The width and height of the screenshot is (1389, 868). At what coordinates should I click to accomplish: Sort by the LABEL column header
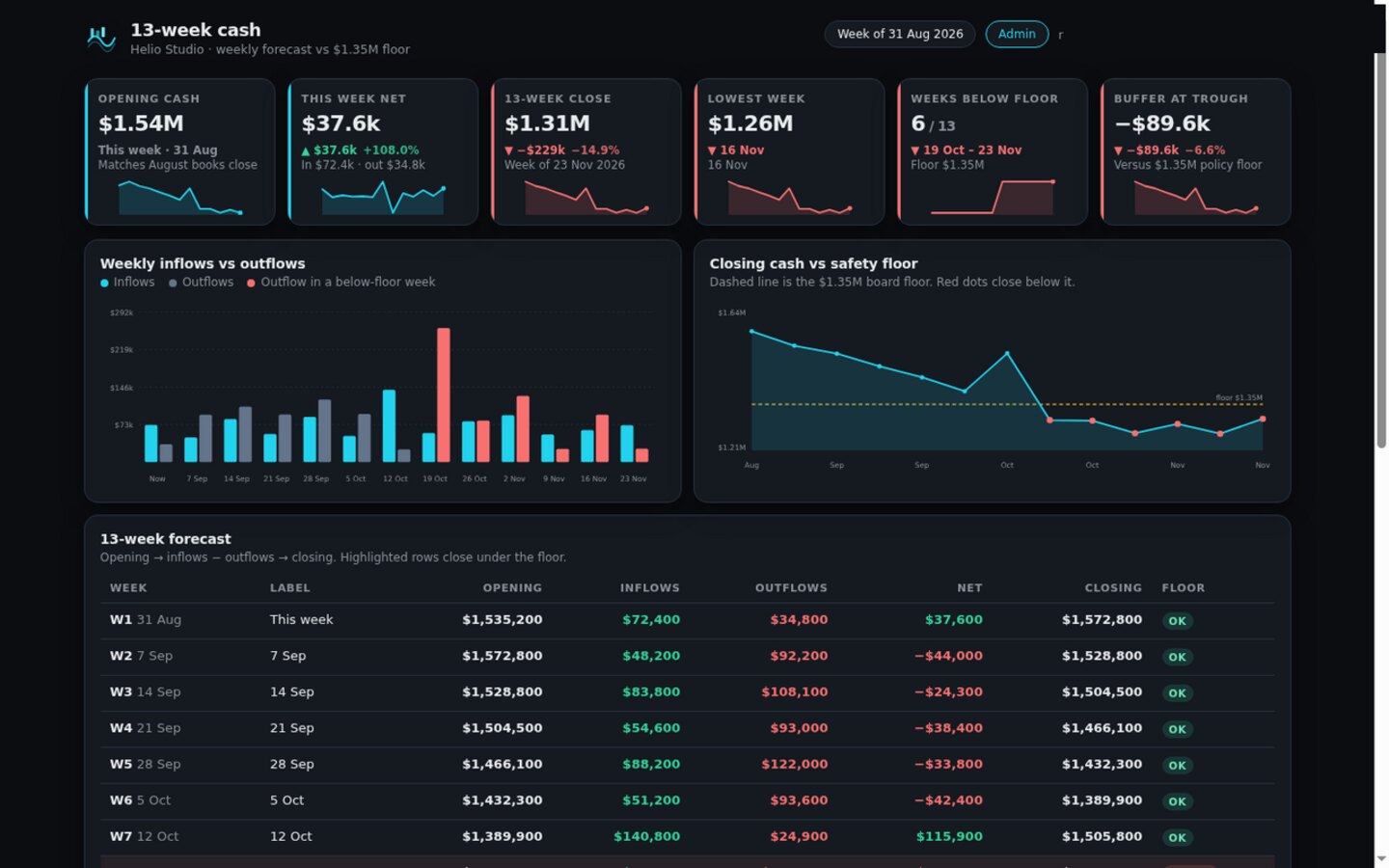(x=290, y=587)
